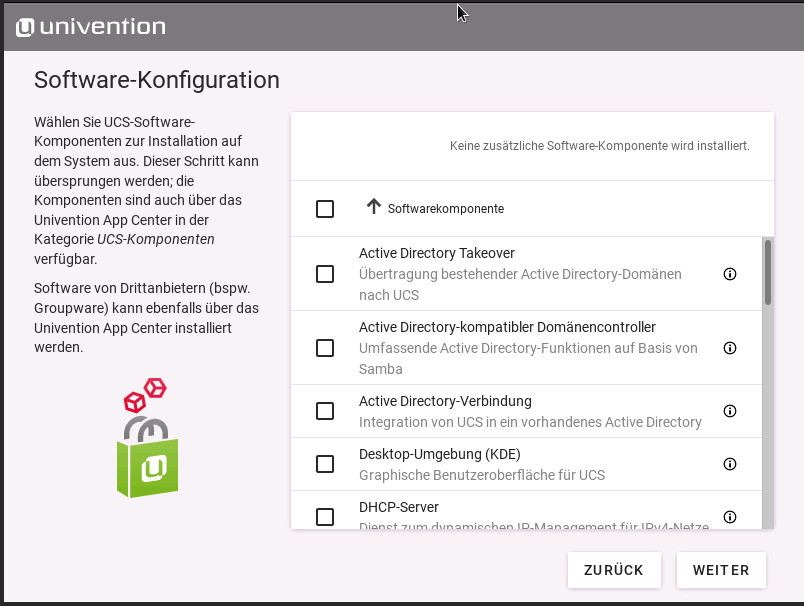Open info for Desktop-Umgebung (KDE)
Viewport: 804px width, 606px height.
click(x=730, y=464)
